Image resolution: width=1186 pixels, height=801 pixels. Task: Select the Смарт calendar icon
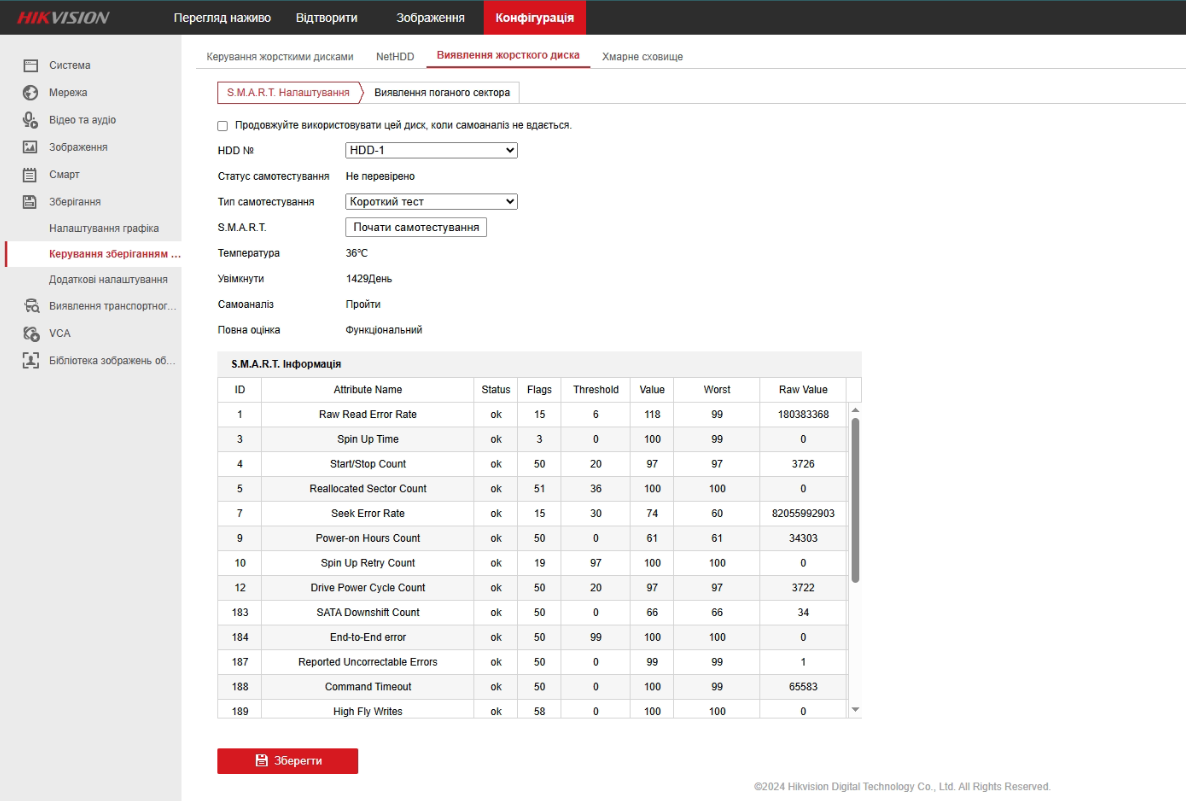(30, 174)
